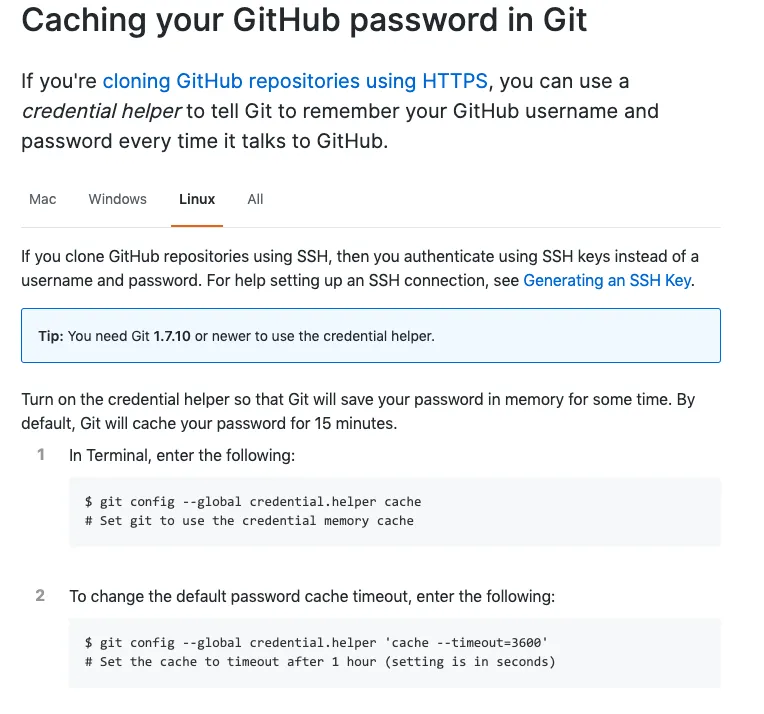Click the command line containing --timeout=3600

point(316,642)
